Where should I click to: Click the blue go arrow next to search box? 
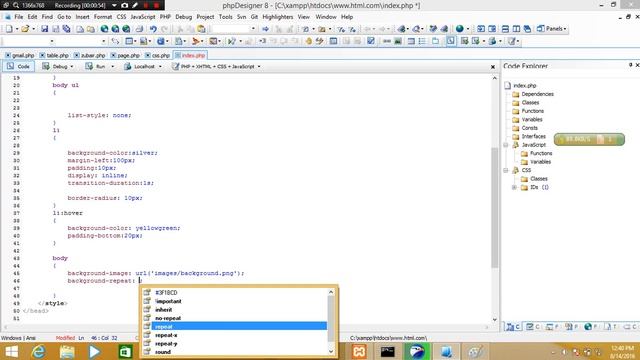point(265,29)
